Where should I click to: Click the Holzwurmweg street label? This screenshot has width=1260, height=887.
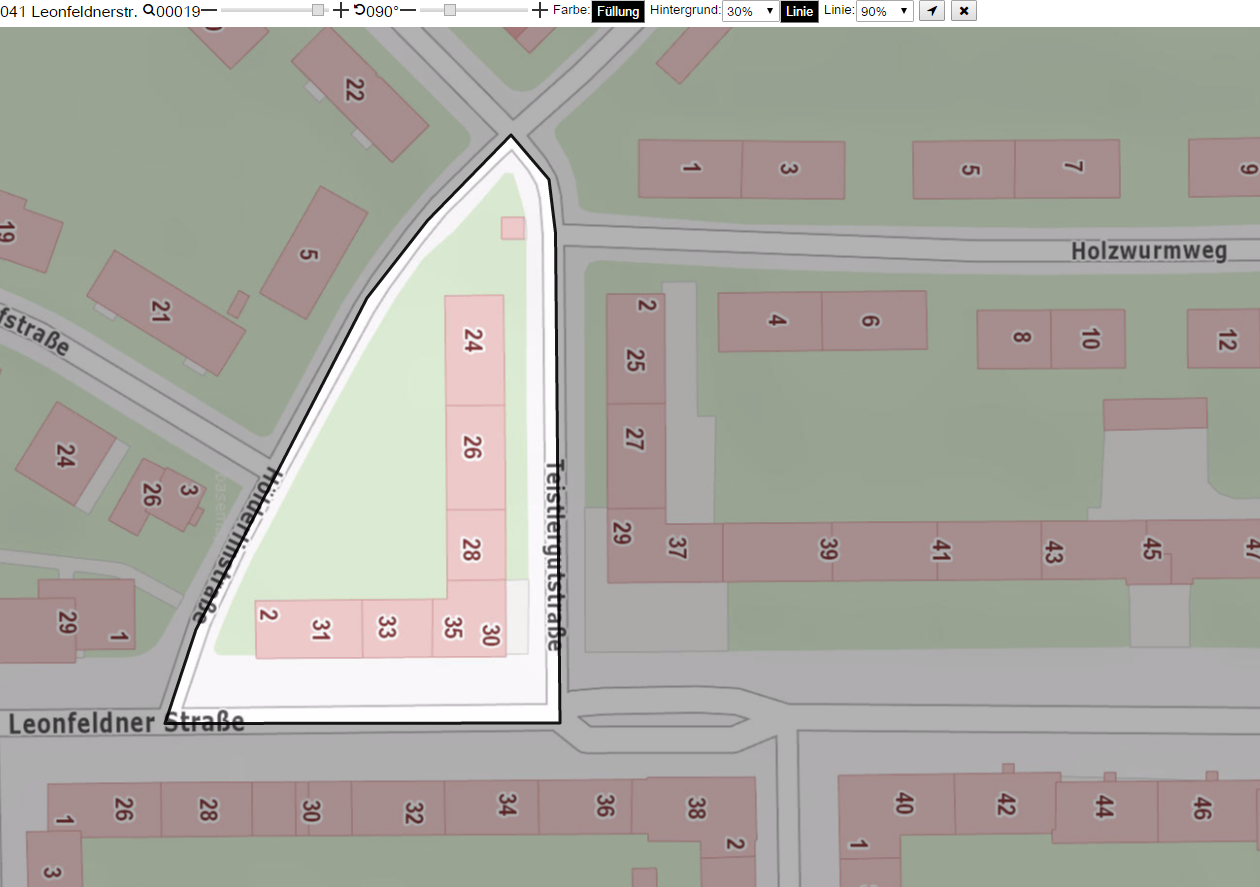click(x=1149, y=251)
